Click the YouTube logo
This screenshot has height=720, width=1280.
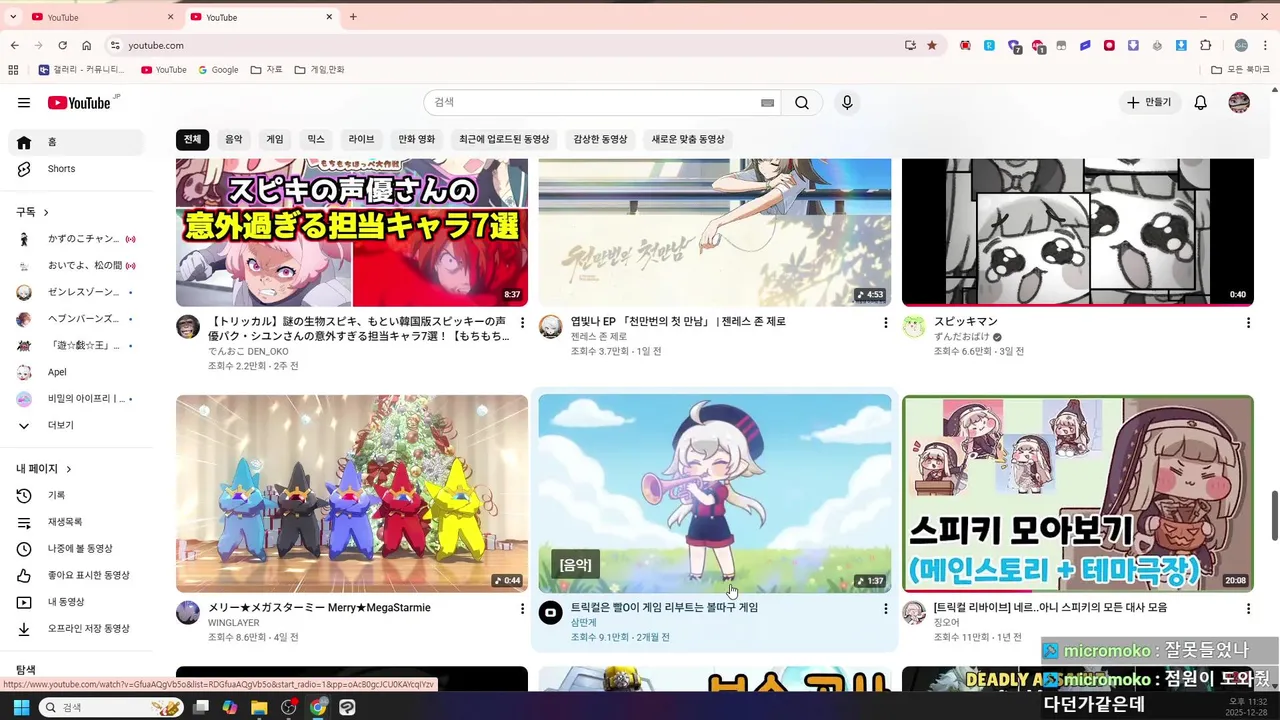pyautogui.click(x=79, y=103)
